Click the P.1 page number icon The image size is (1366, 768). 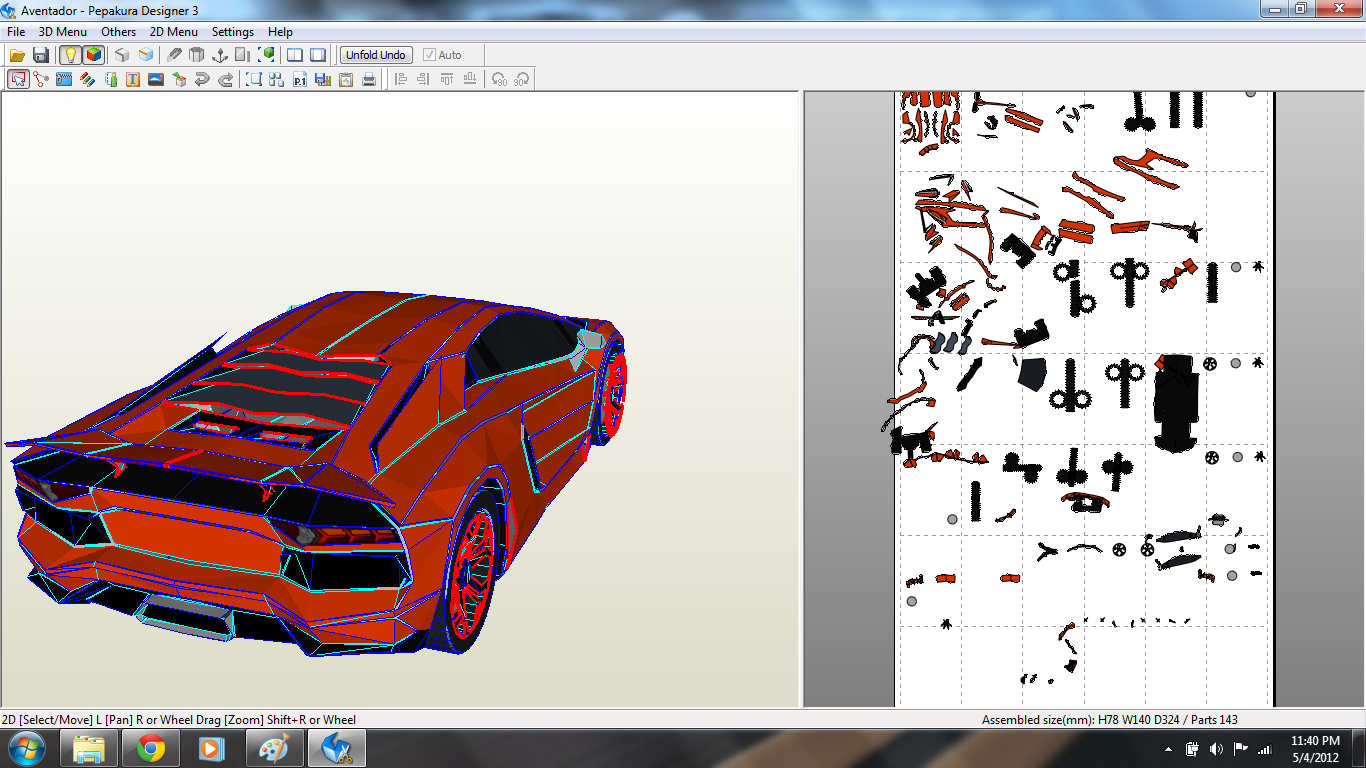[x=300, y=79]
